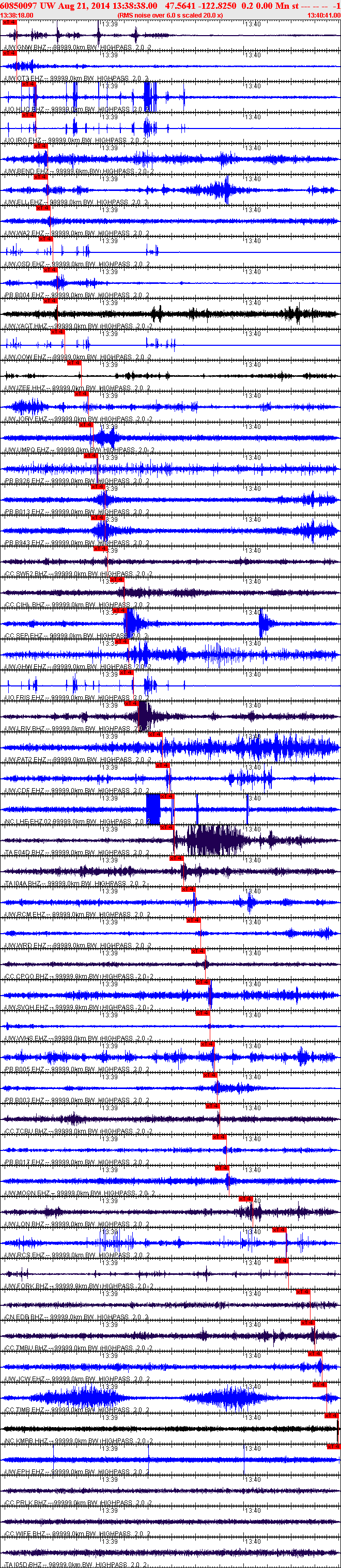The width and height of the screenshot is (341, 1568).
Task: Select the UW UMPQ EHZ station label
Action: tap(79, 451)
